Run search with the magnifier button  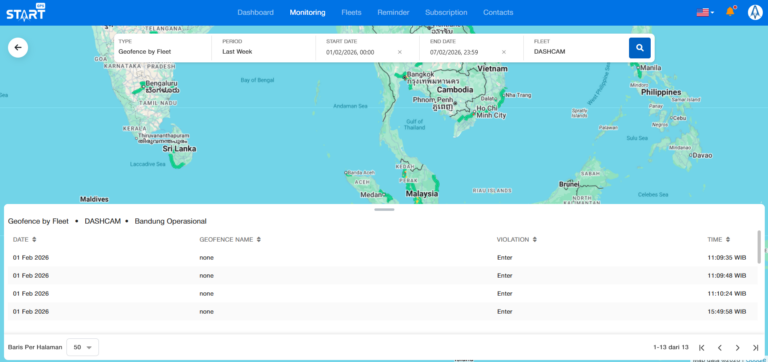(x=640, y=48)
